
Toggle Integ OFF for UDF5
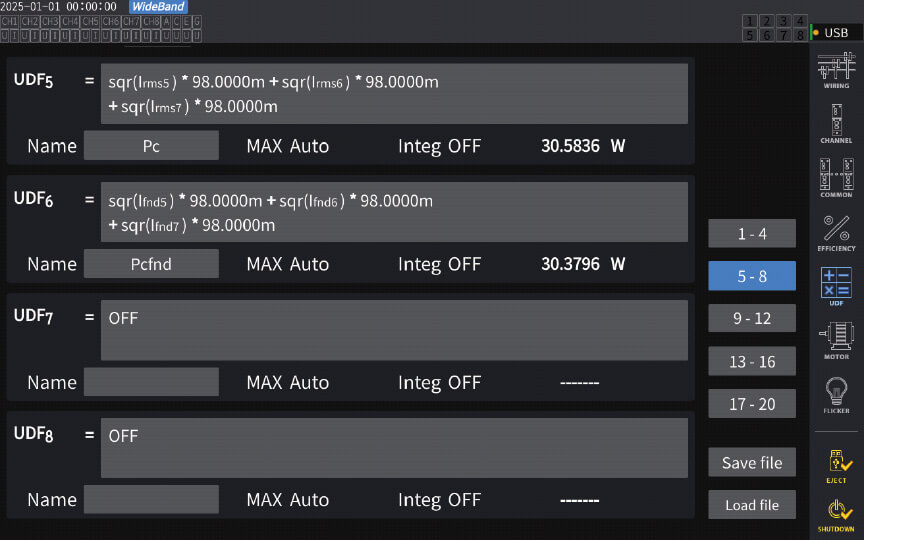(x=439, y=146)
